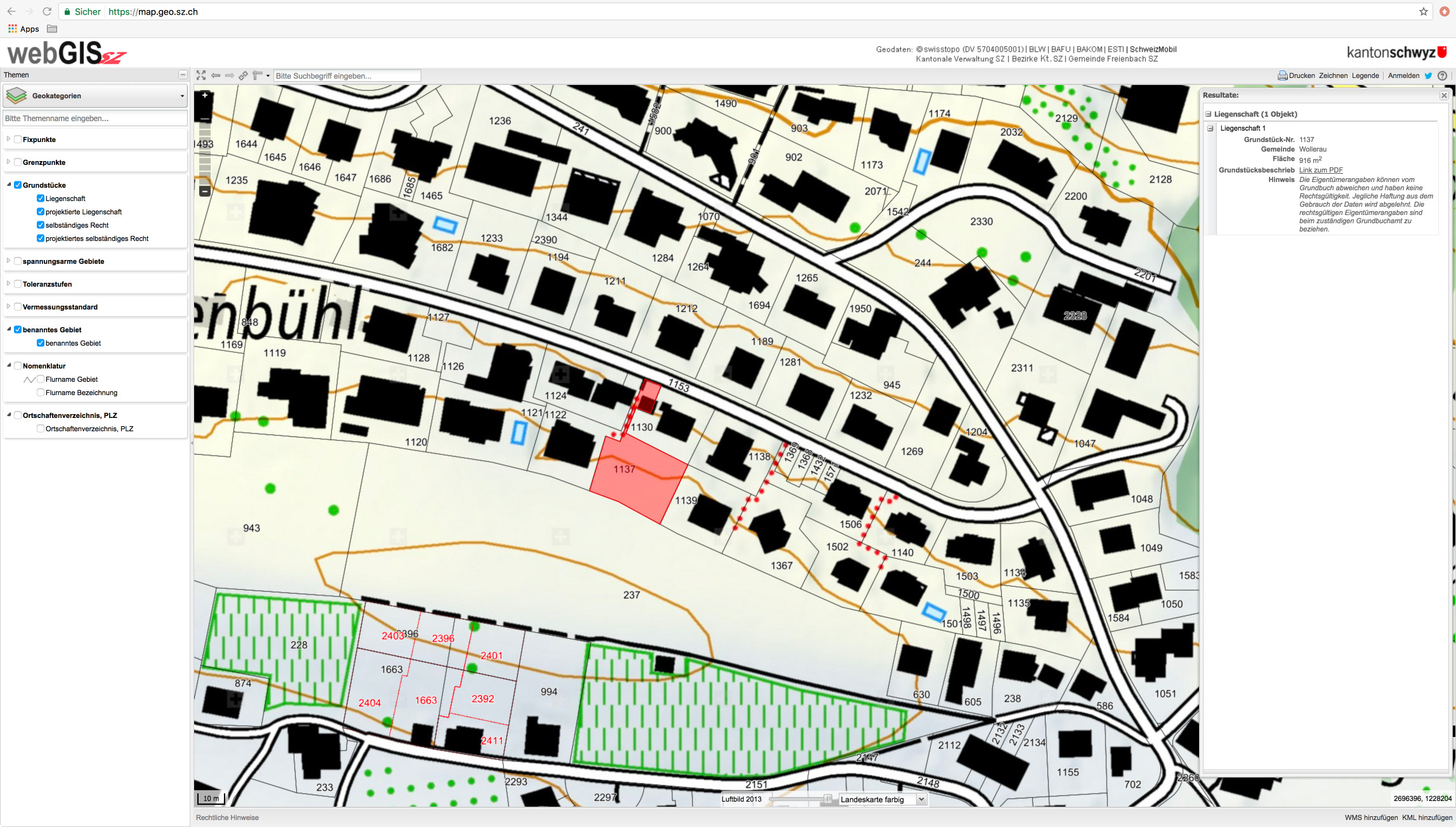Open the help question mark icon
1456x827 pixels.
(1442, 75)
